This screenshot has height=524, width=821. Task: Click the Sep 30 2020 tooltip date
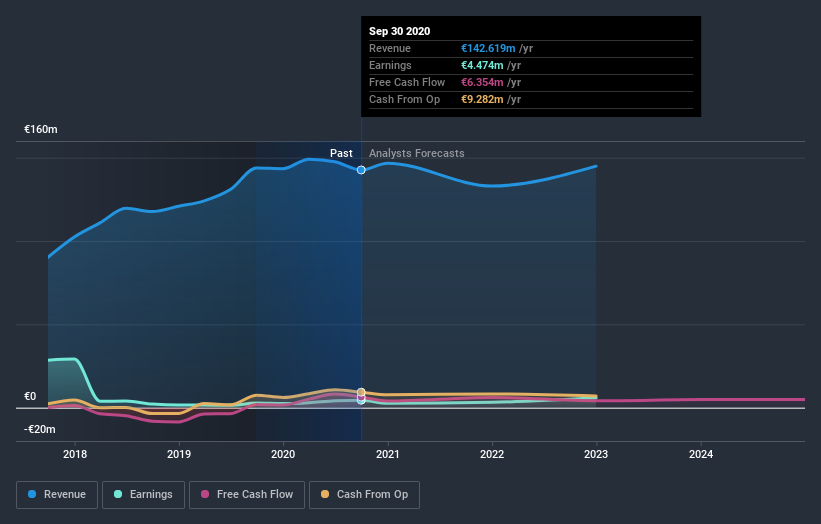[x=400, y=31]
